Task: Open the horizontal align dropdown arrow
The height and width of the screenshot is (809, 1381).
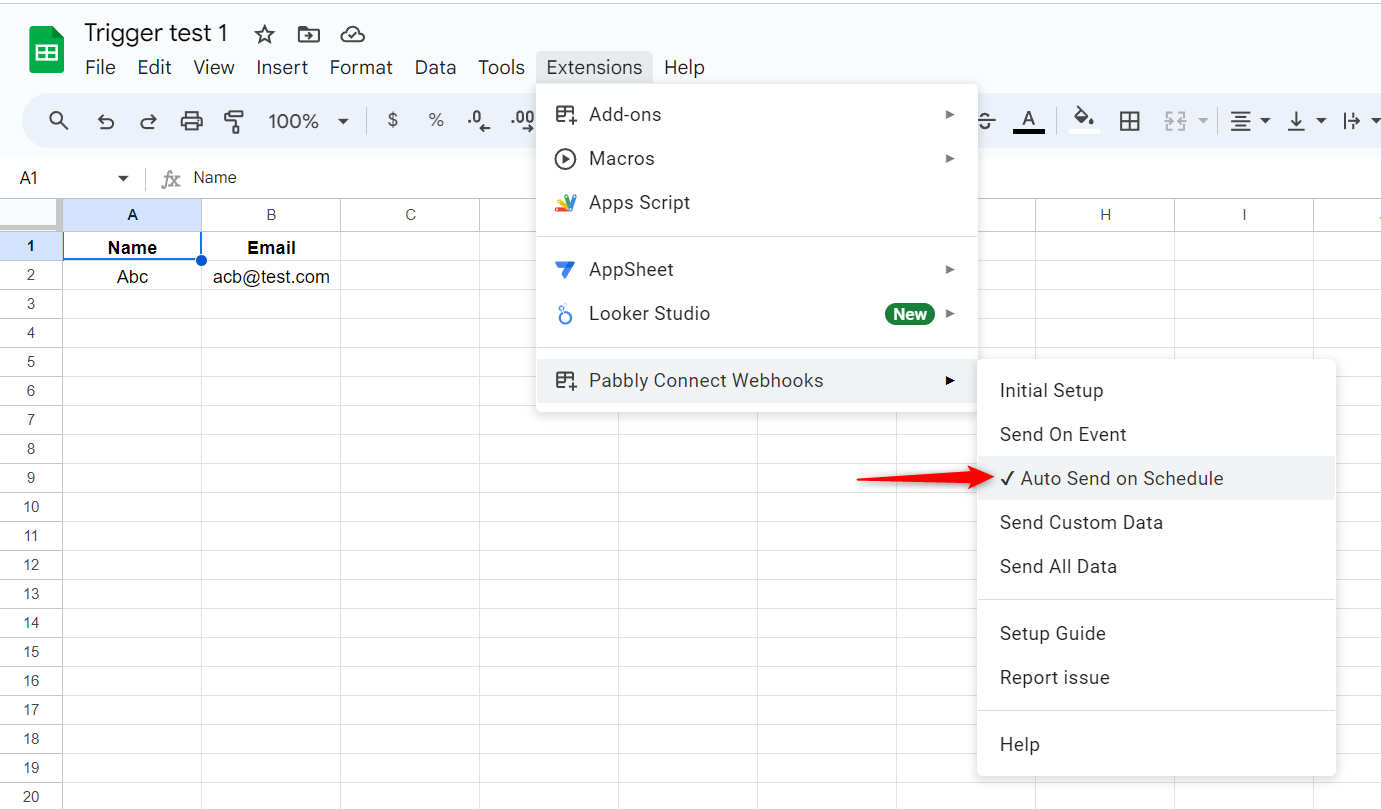Action: (x=1265, y=121)
